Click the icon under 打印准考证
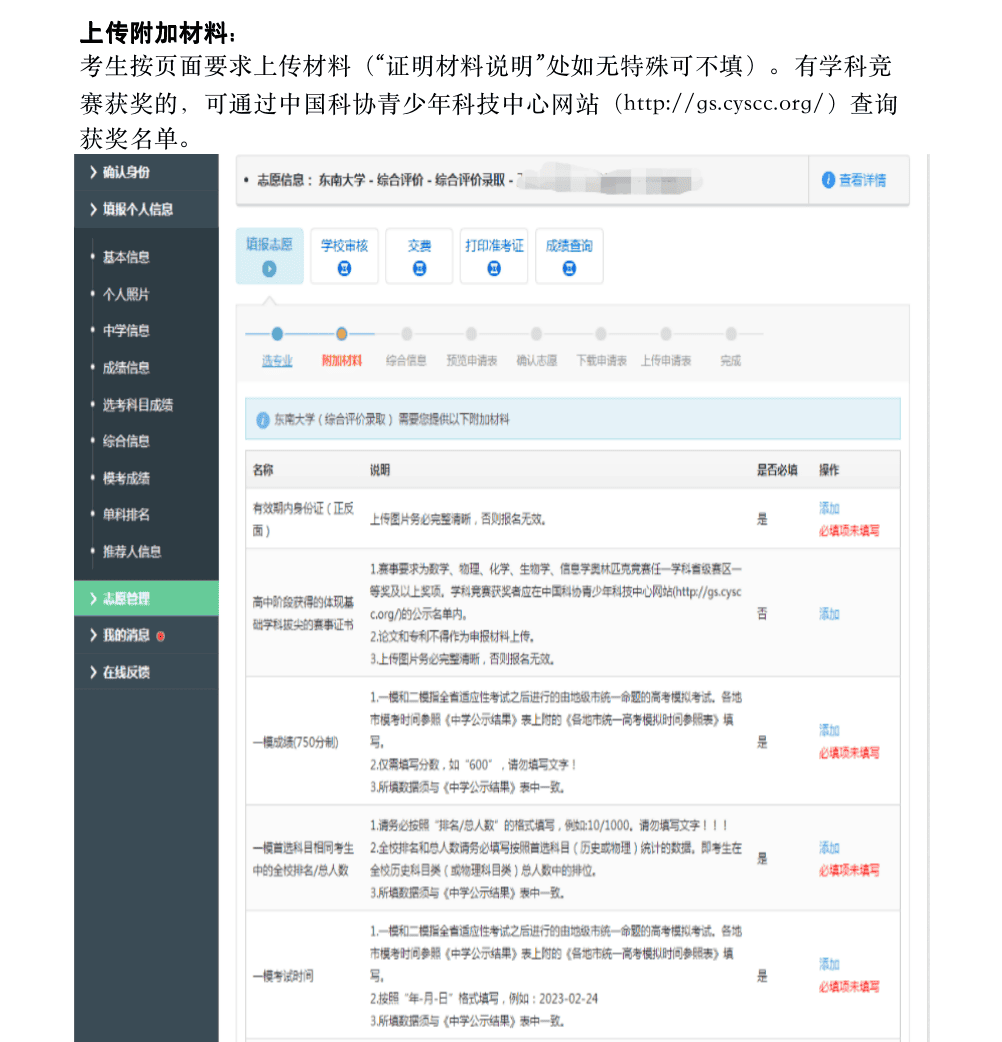1002x1042 pixels. point(494,268)
